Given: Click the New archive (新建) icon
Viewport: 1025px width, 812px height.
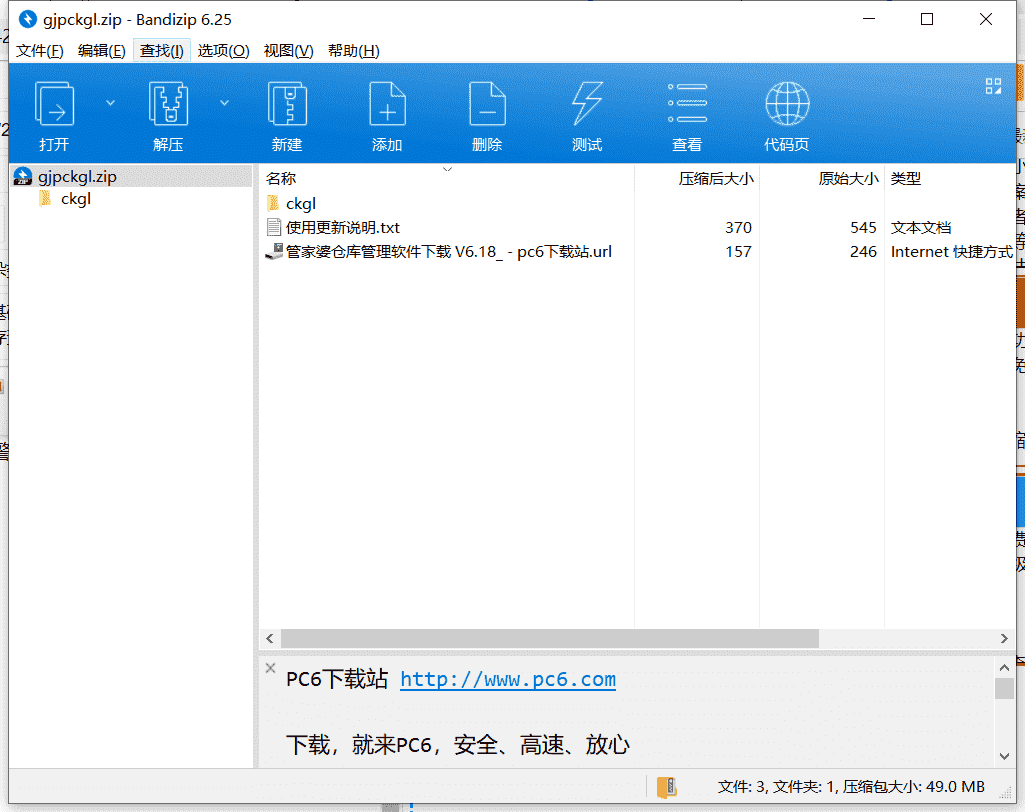Looking at the screenshot, I should 287,103.
